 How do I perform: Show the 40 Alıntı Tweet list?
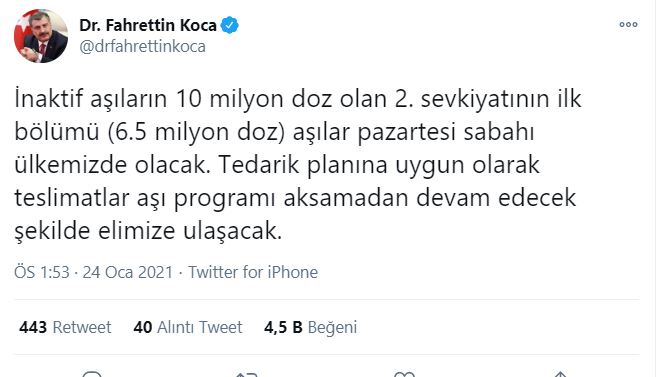188,327
